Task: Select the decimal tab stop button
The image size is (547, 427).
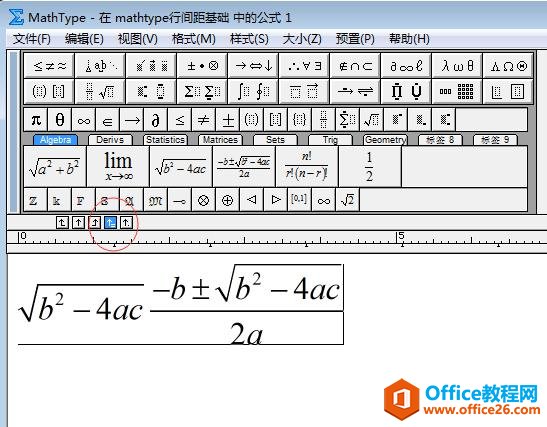Action: pyautogui.click(x=126, y=222)
